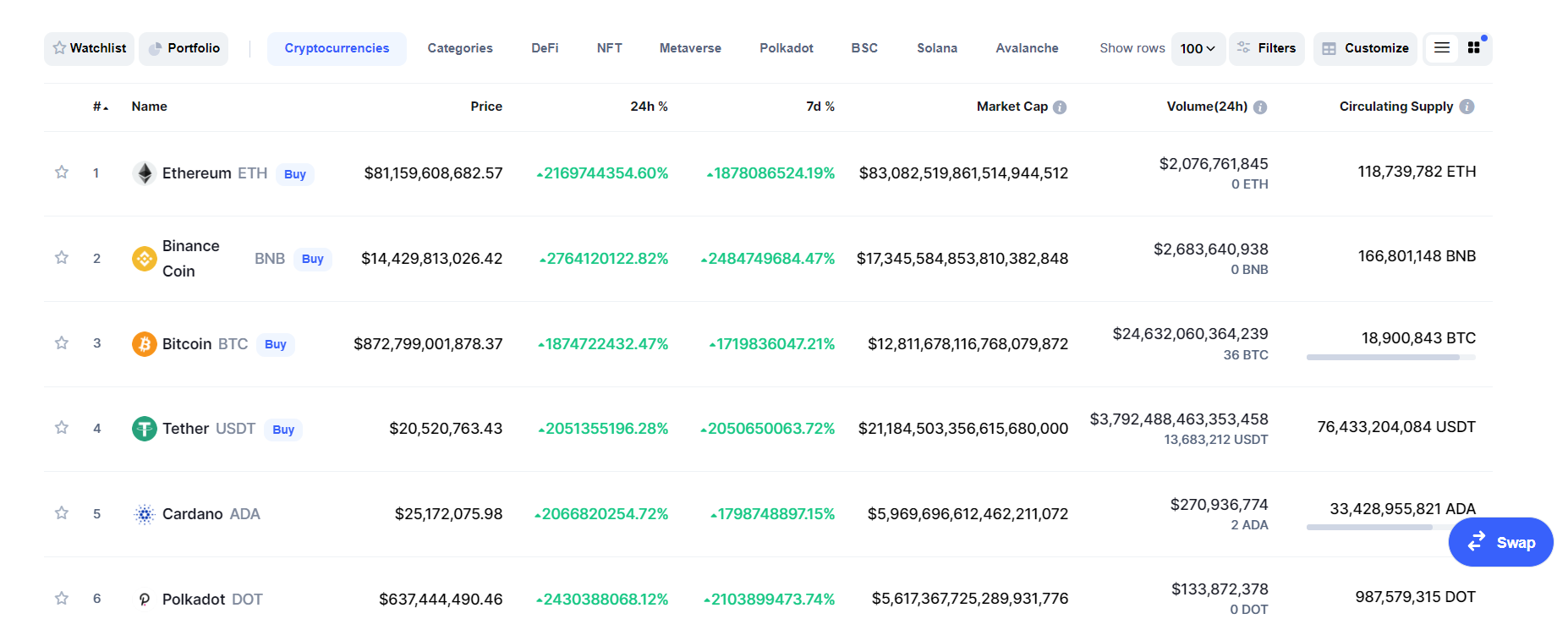
Task: Open the Binance Coin name link
Action: pyautogui.click(x=191, y=259)
